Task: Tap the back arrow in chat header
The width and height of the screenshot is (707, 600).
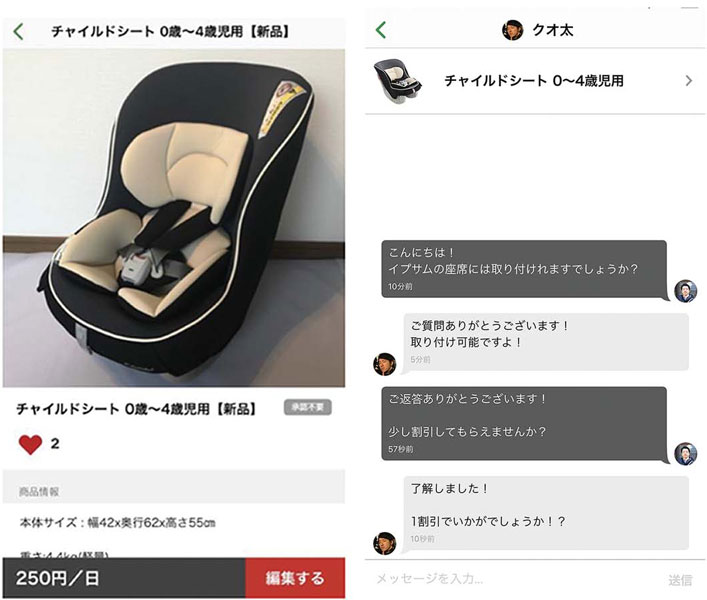Action: 381,30
